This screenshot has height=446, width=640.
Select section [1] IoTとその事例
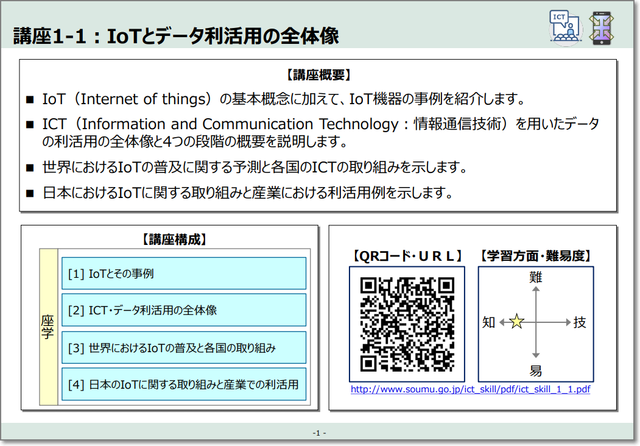[184, 273]
